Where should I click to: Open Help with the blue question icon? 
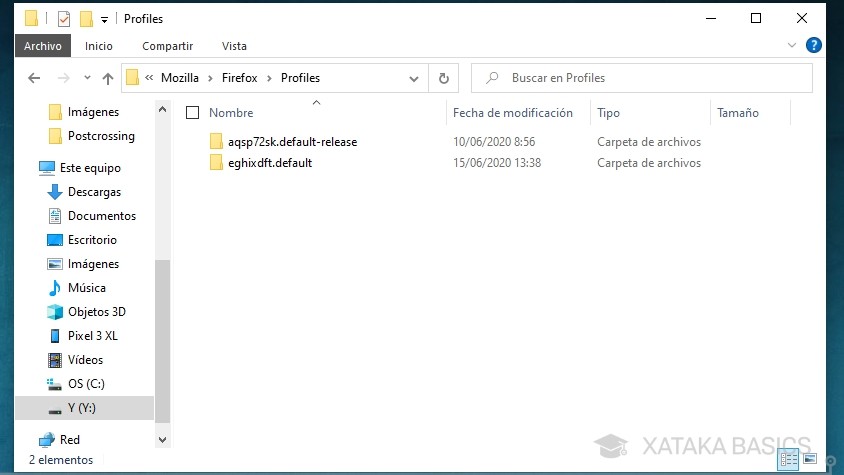click(813, 45)
